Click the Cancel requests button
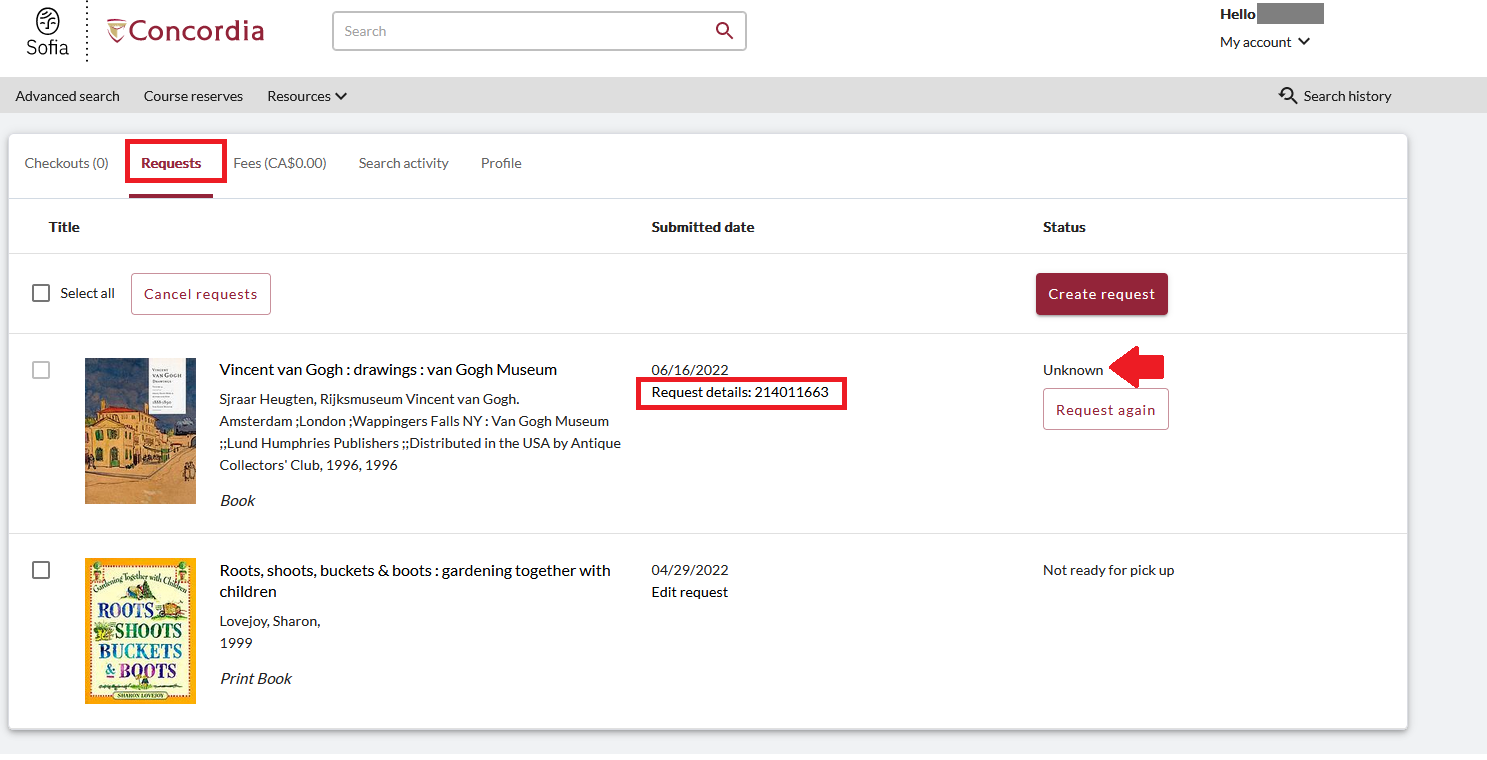Image resolution: width=1487 pixels, height=760 pixels. 201,294
